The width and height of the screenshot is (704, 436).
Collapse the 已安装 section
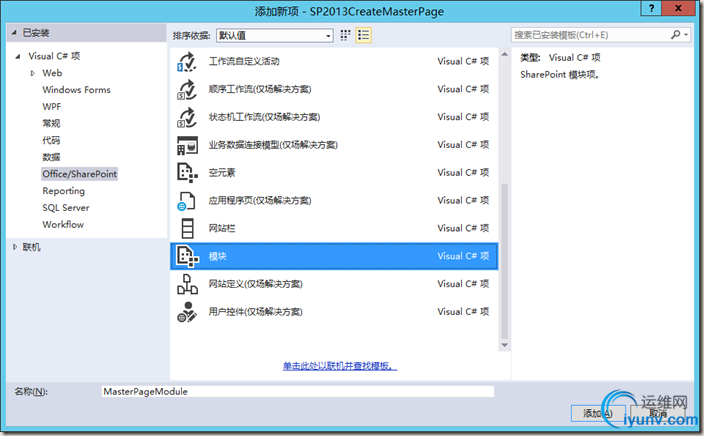click(14, 33)
